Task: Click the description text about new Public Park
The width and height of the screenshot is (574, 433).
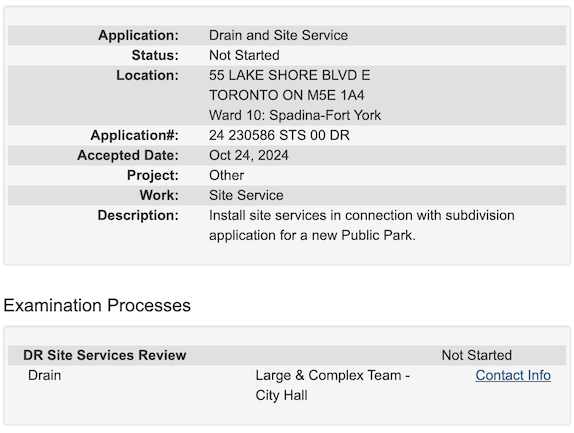Action: (x=362, y=225)
